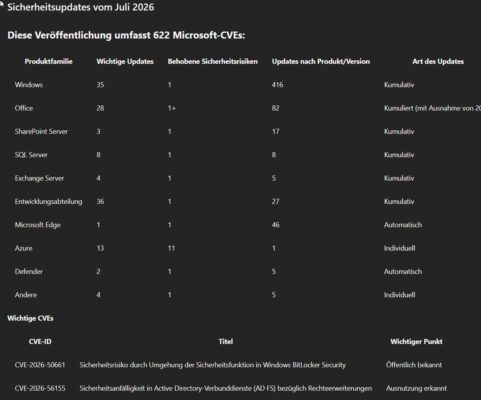Click value "1+" in the Office row

172,108
